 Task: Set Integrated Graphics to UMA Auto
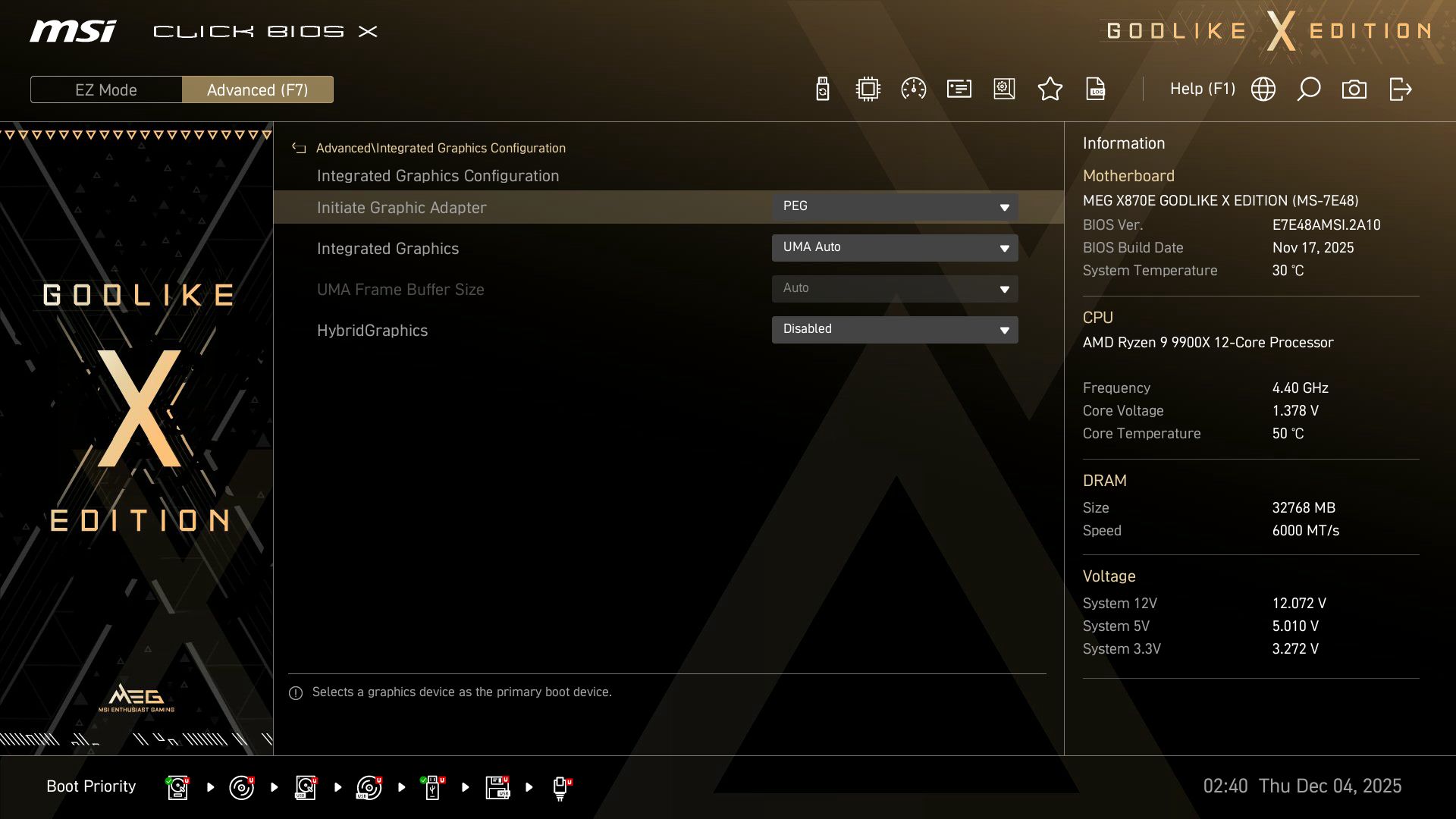(895, 247)
